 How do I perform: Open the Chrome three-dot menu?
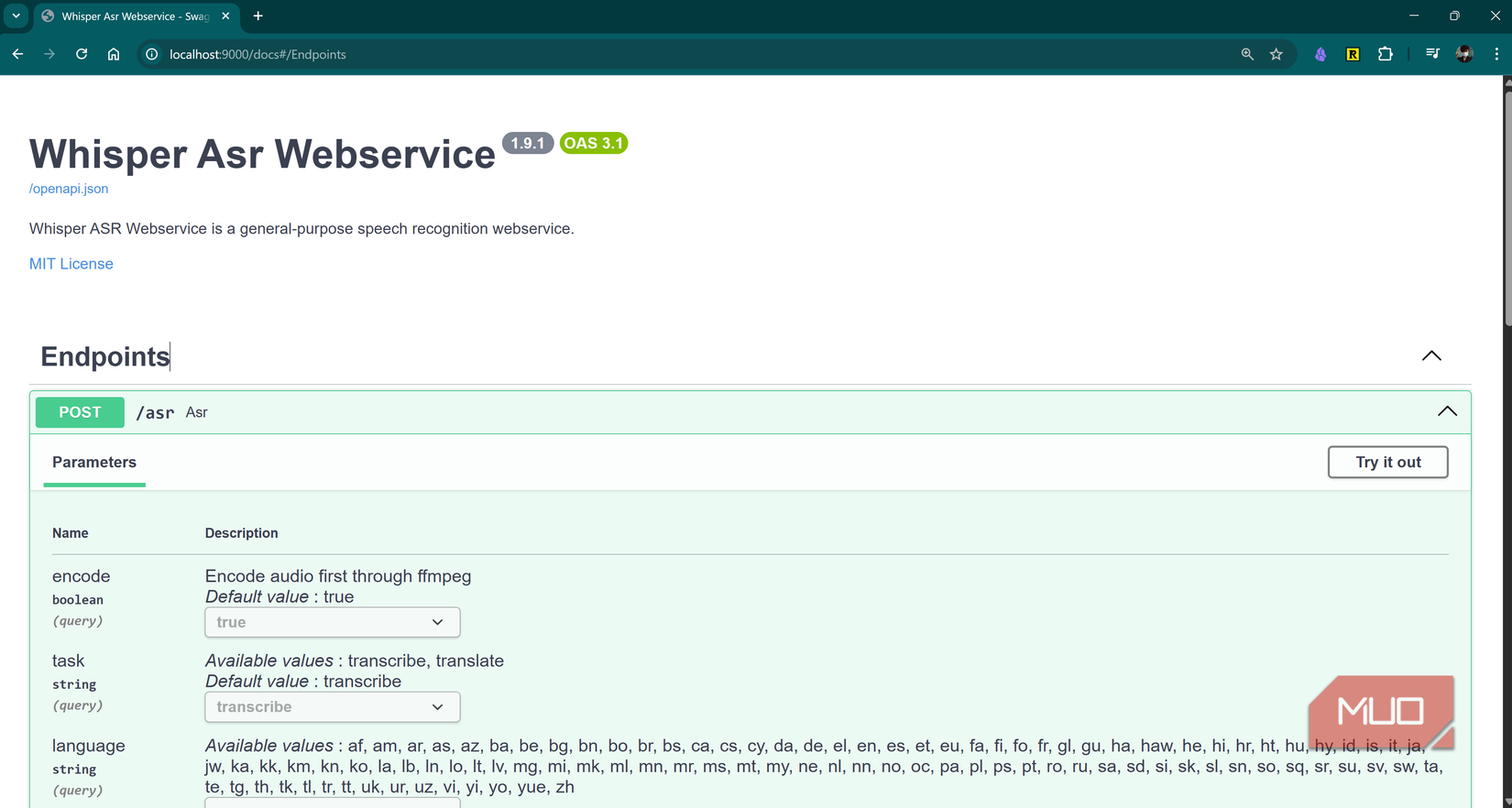(1496, 54)
